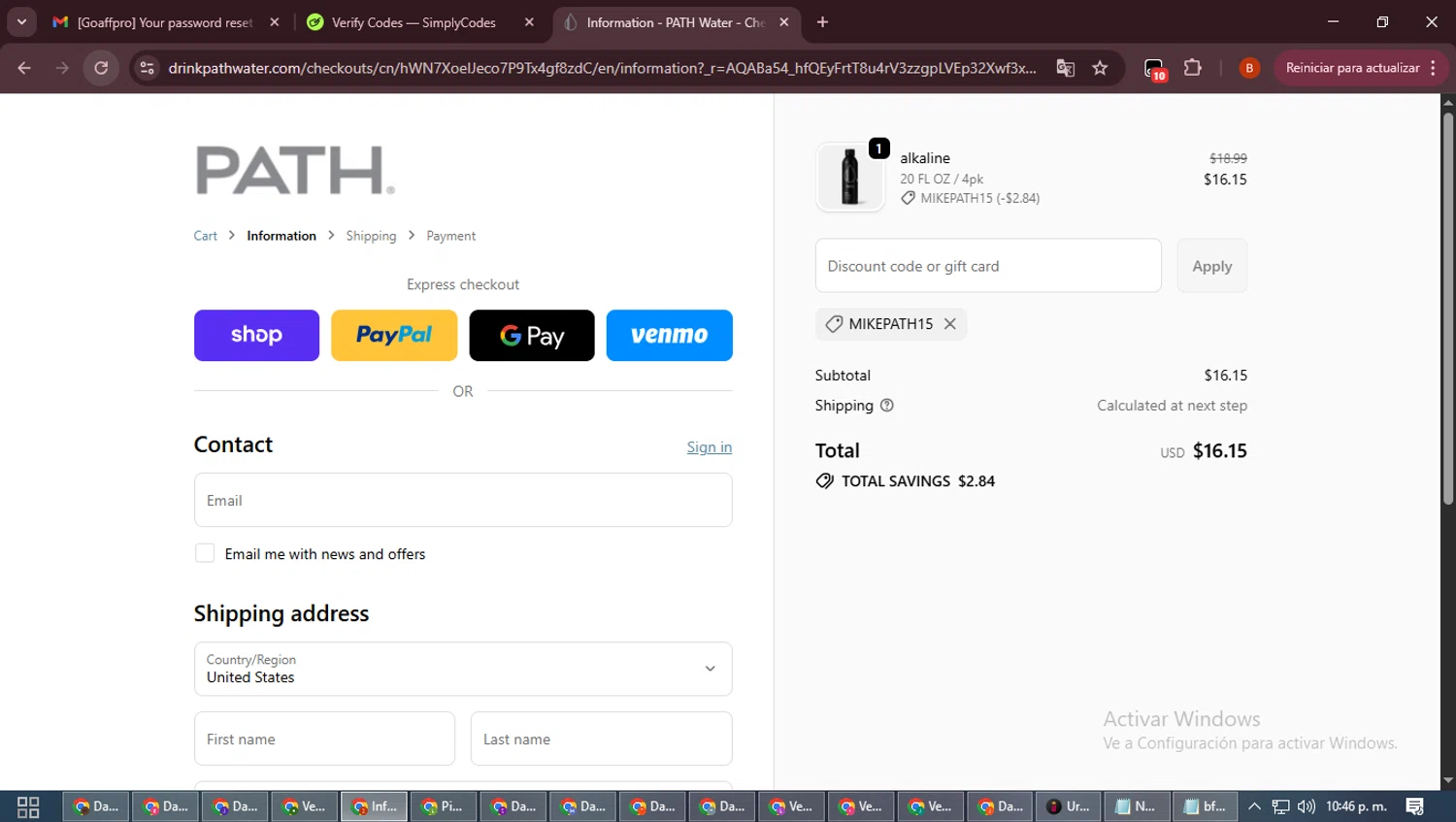
Task: Open the 10:46 p. m. taskbar clock
Action: click(1356, 806)
